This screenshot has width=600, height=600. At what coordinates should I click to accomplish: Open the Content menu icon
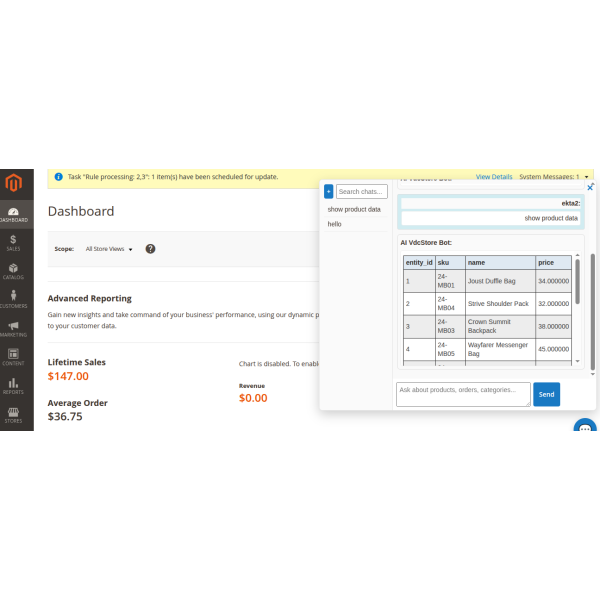click(x=13, y=356)
